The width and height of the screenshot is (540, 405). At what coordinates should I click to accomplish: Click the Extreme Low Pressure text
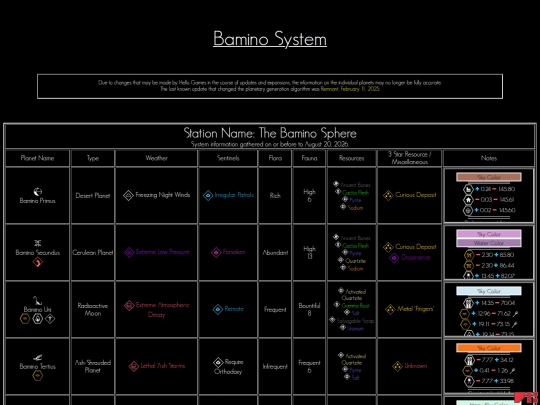tap(163, 252)
